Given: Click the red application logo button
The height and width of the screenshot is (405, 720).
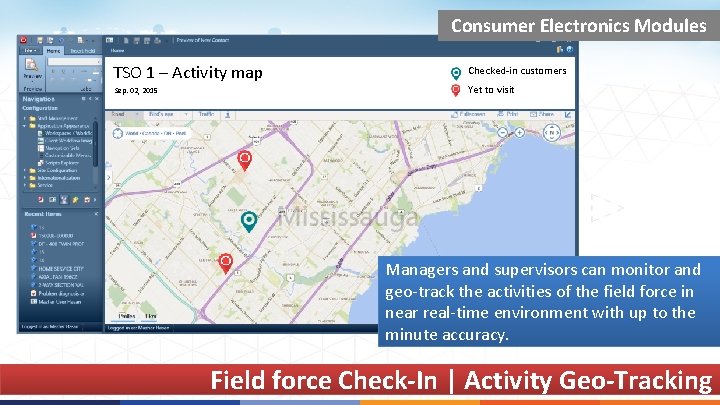Looking at the screenshot, I should click(x=24, y=40).
